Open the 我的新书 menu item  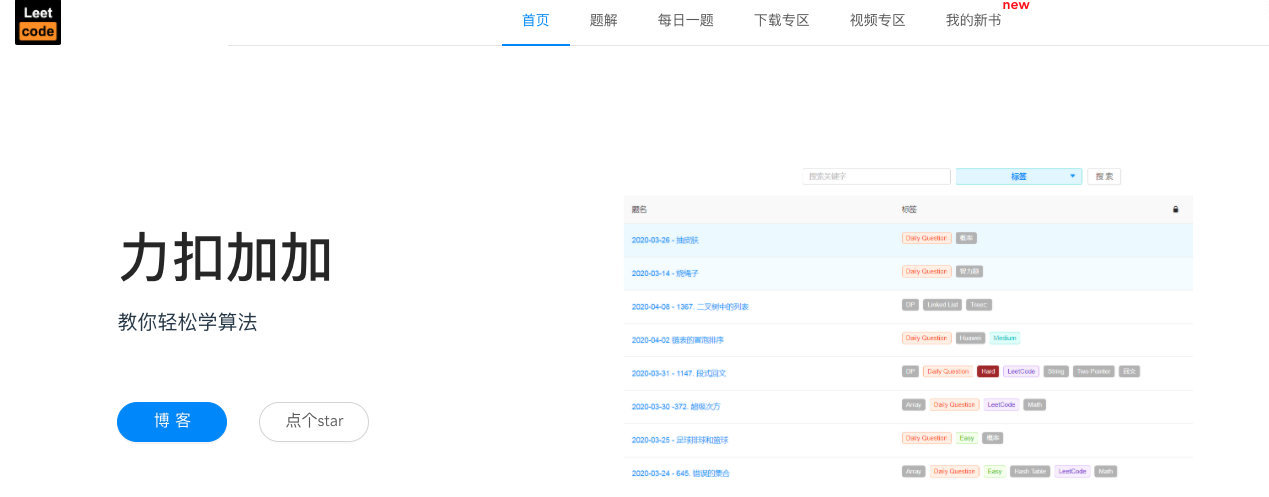(974, 20)
